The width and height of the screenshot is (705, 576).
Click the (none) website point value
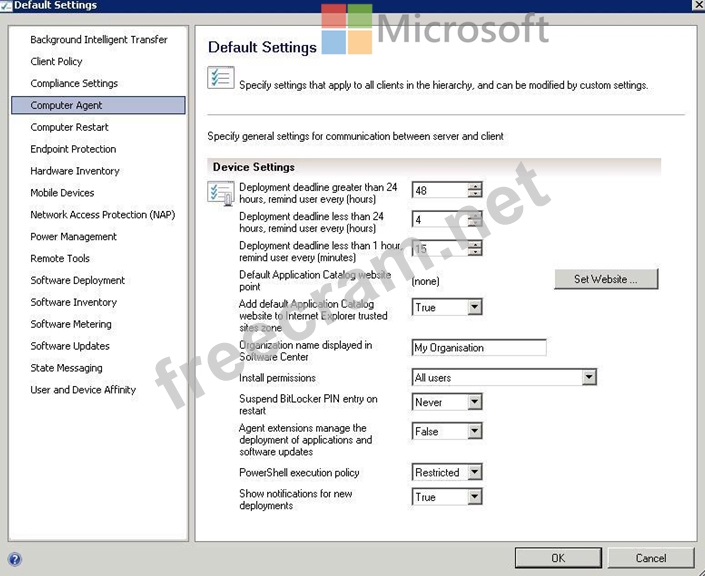[x=425, y=281]
